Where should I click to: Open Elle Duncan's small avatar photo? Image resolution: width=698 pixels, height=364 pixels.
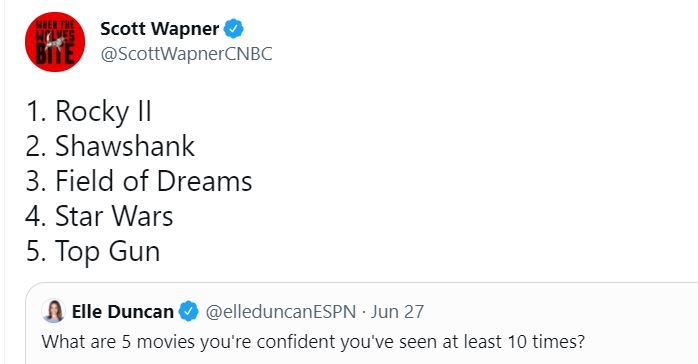(53, 311)
